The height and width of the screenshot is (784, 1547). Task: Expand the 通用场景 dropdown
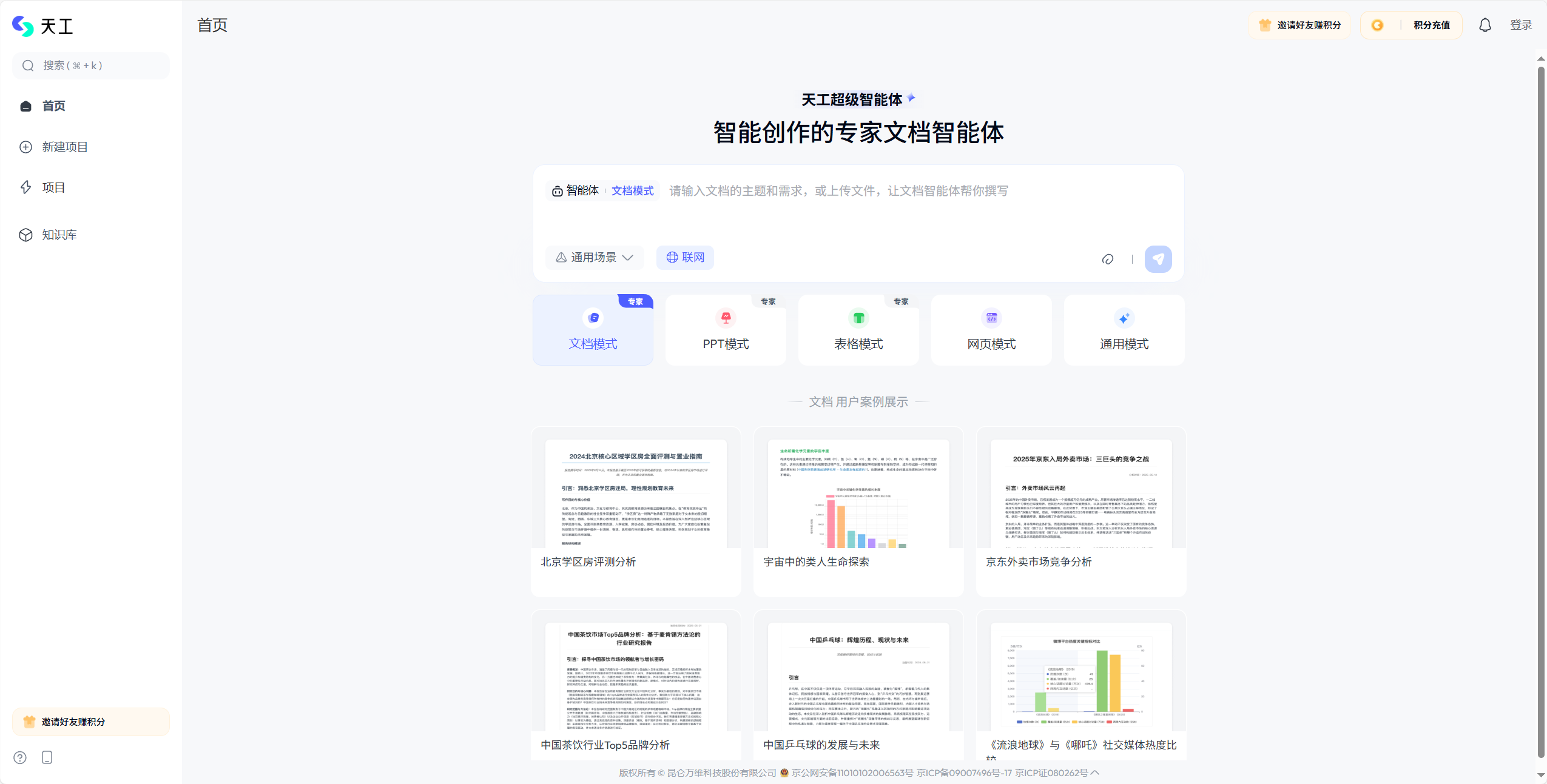594,257
